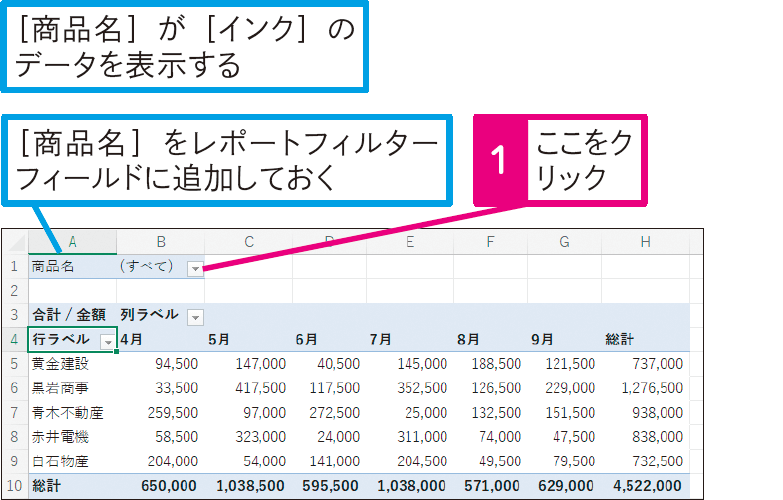Select the 赤井電機 row label cell
The width and height of the screenshot is (783, 500).
click(x=60, y=437)
